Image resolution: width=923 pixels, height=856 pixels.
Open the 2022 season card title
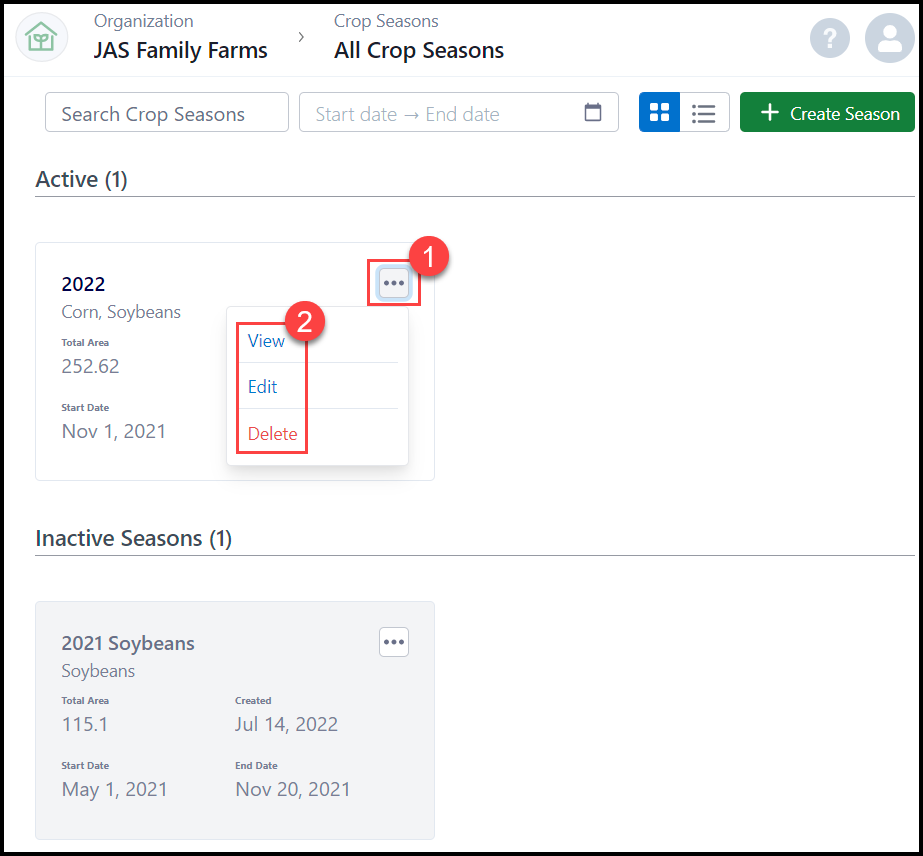point(83,285)
